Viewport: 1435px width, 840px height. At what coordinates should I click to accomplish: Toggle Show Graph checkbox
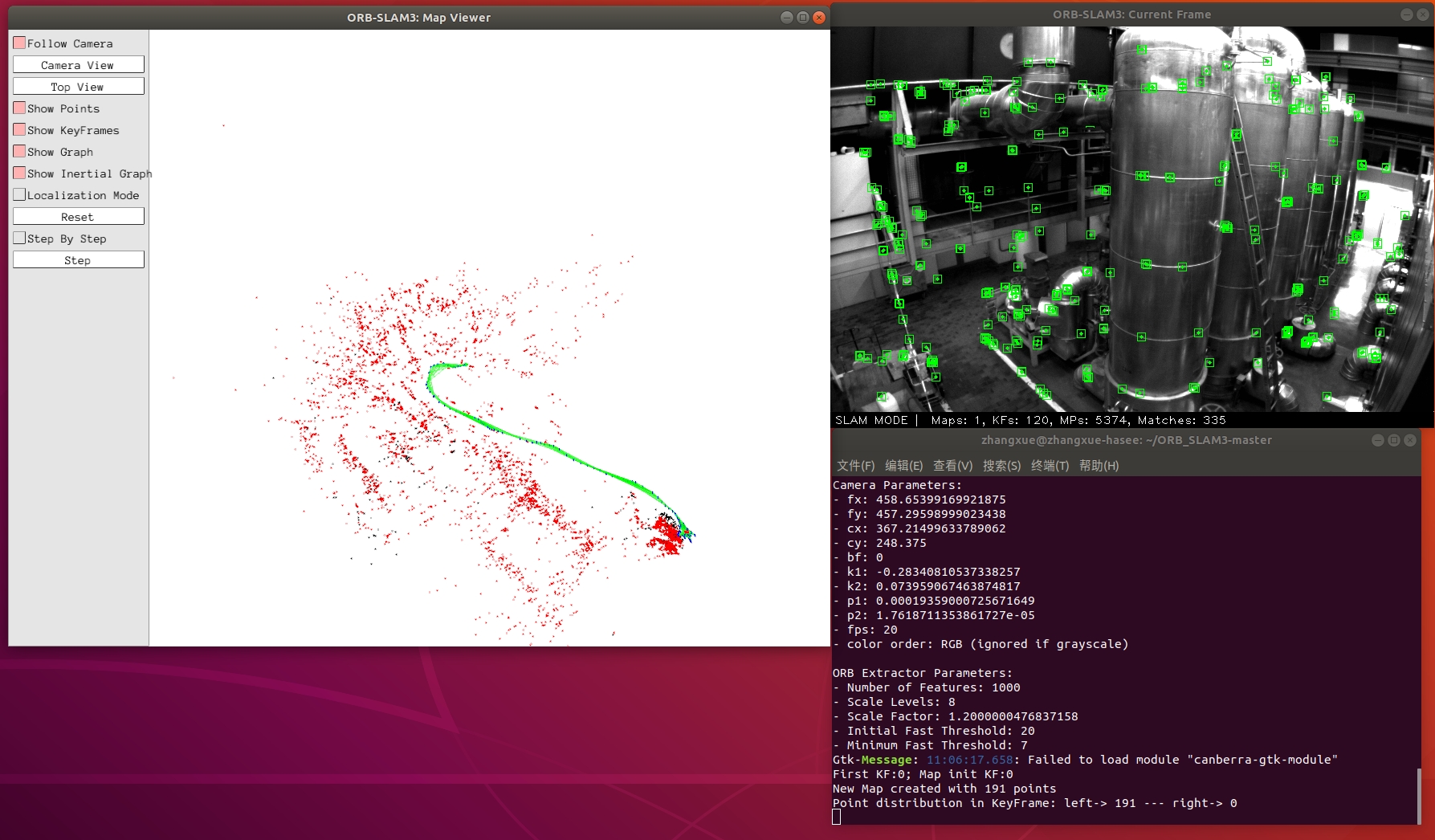click(19, 151)
